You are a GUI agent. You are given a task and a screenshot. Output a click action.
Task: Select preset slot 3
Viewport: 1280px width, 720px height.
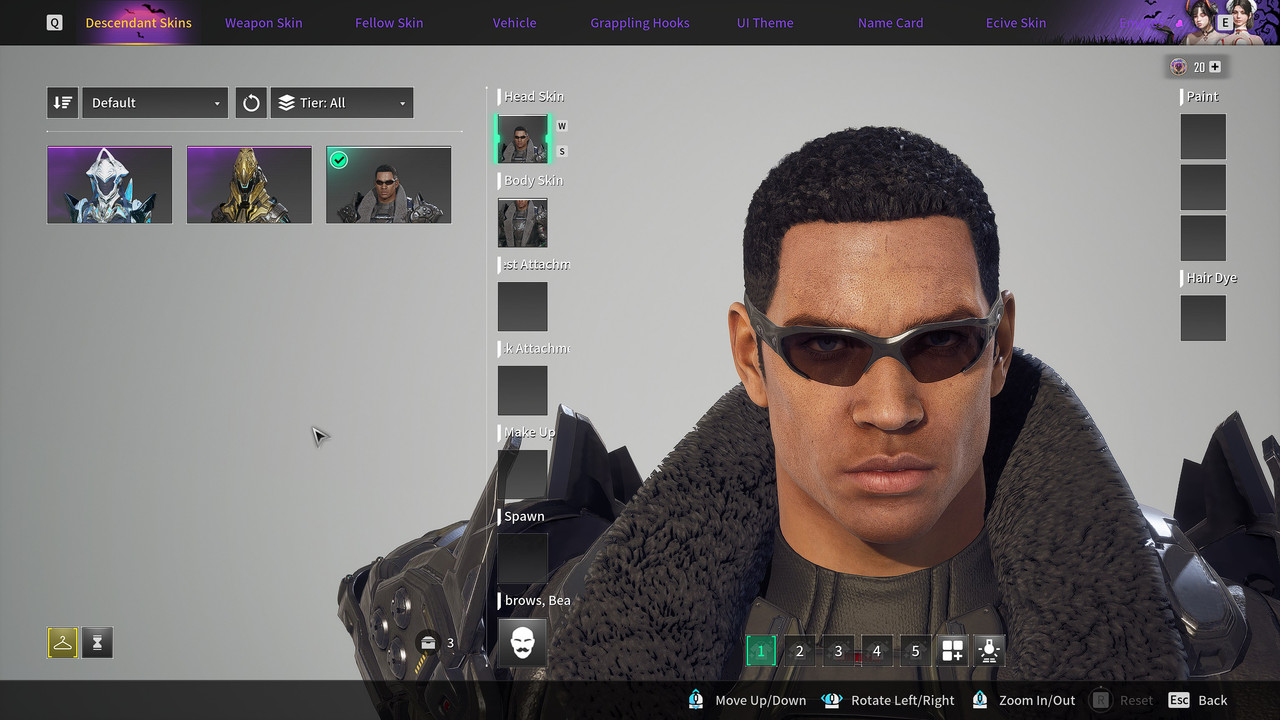(x=838, y=651)
